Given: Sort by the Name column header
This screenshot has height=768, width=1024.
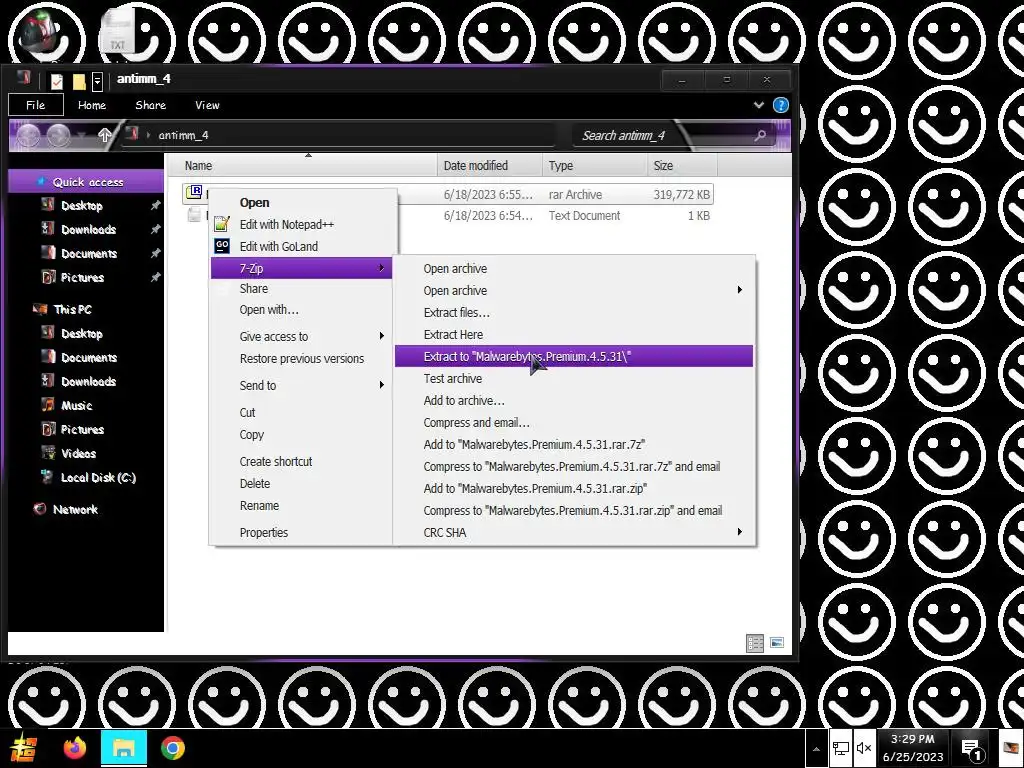Looking at the screenshot, I should [x=303, y=165].
